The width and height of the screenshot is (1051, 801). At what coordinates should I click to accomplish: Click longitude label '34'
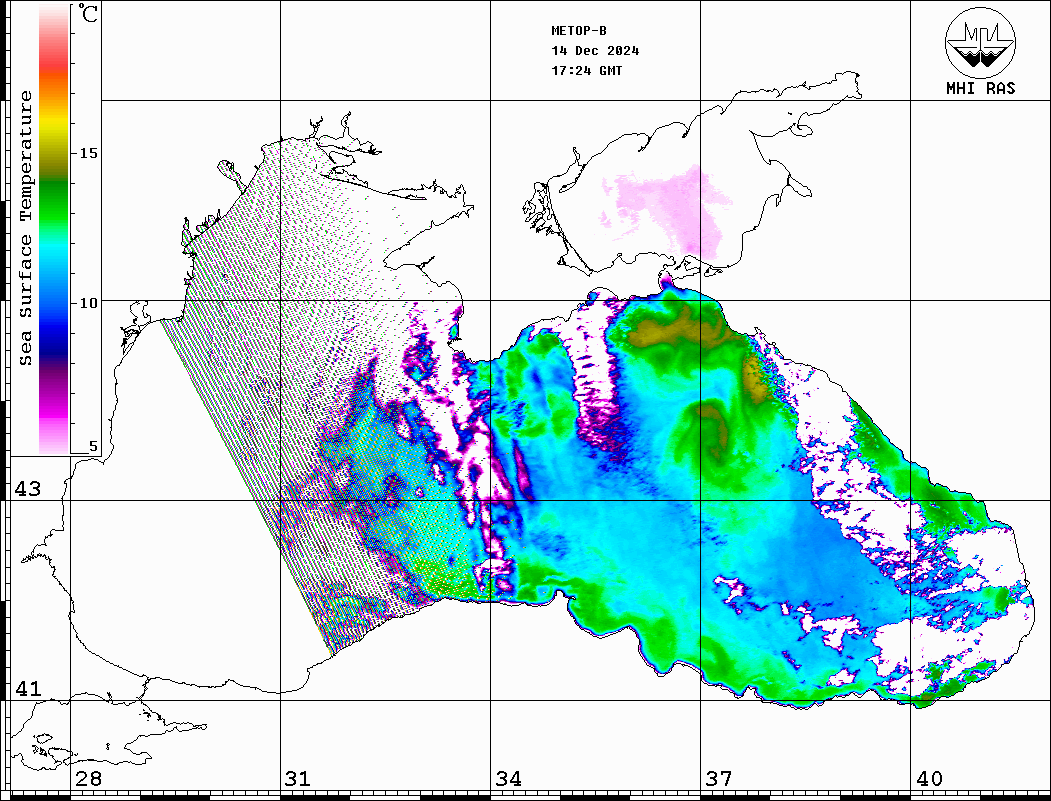click(509, 779)
